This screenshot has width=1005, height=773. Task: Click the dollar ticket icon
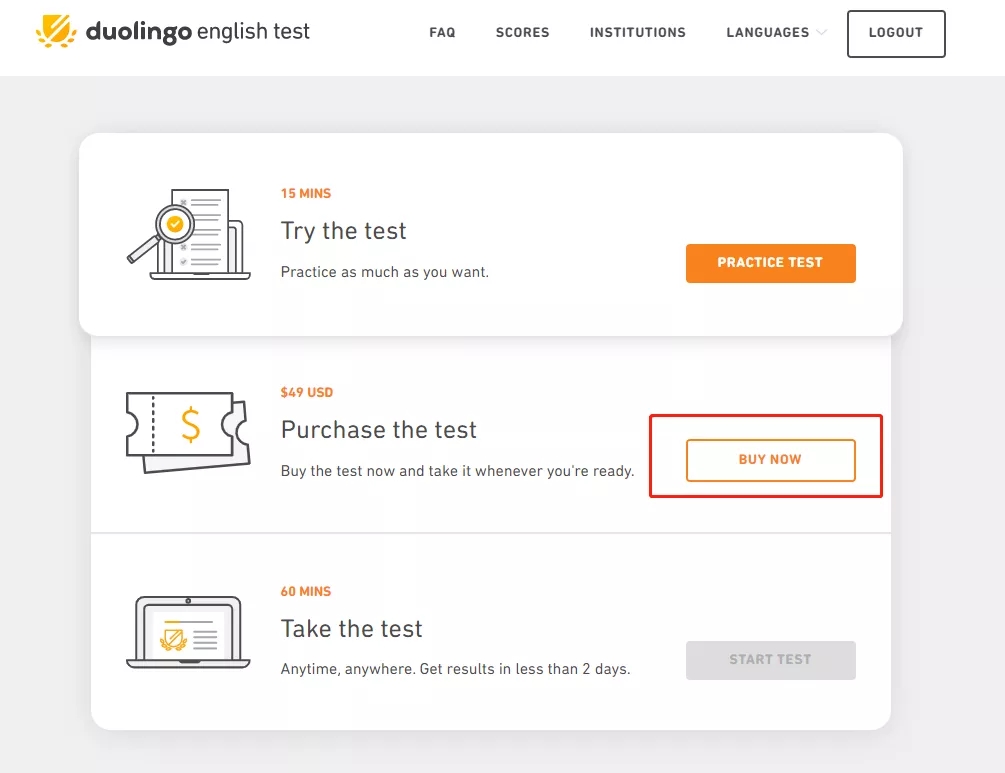(x=187, y=431)
